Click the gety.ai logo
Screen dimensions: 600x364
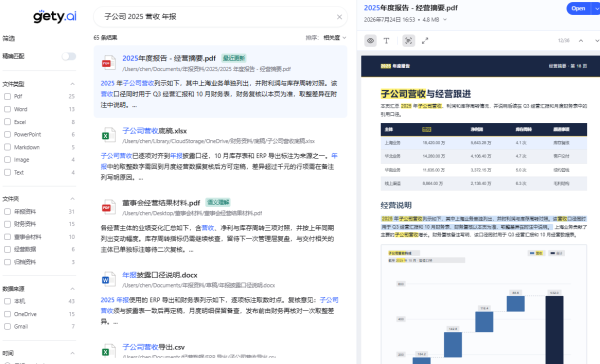(x=55, y=16)
